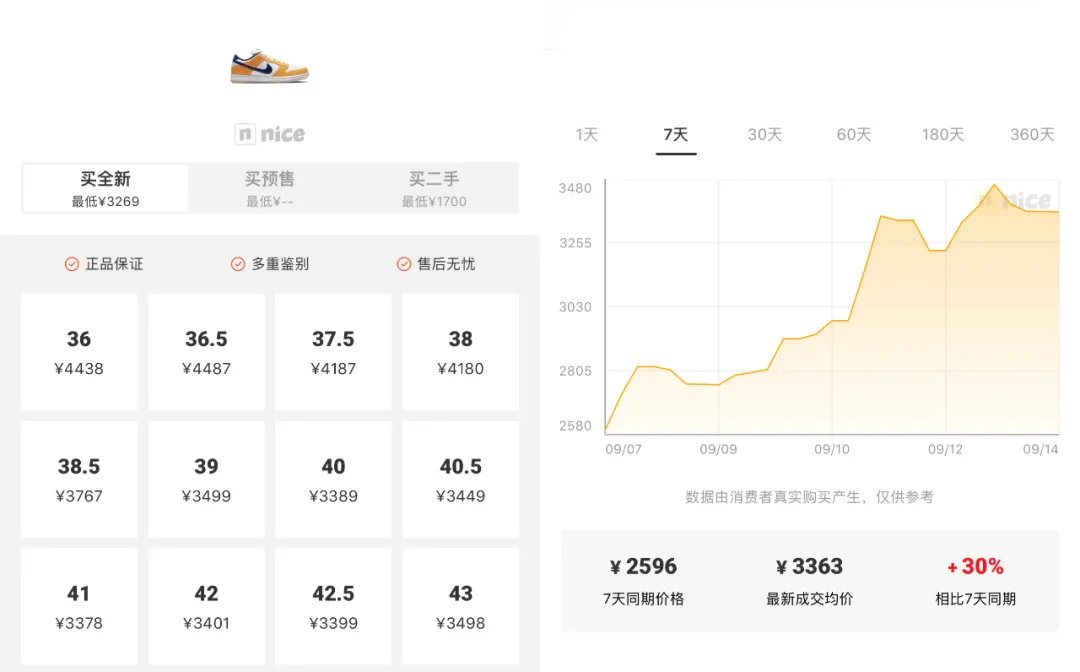
Task: Click the 正品保证 checkmark icon
Action: (x=72, y=264)
